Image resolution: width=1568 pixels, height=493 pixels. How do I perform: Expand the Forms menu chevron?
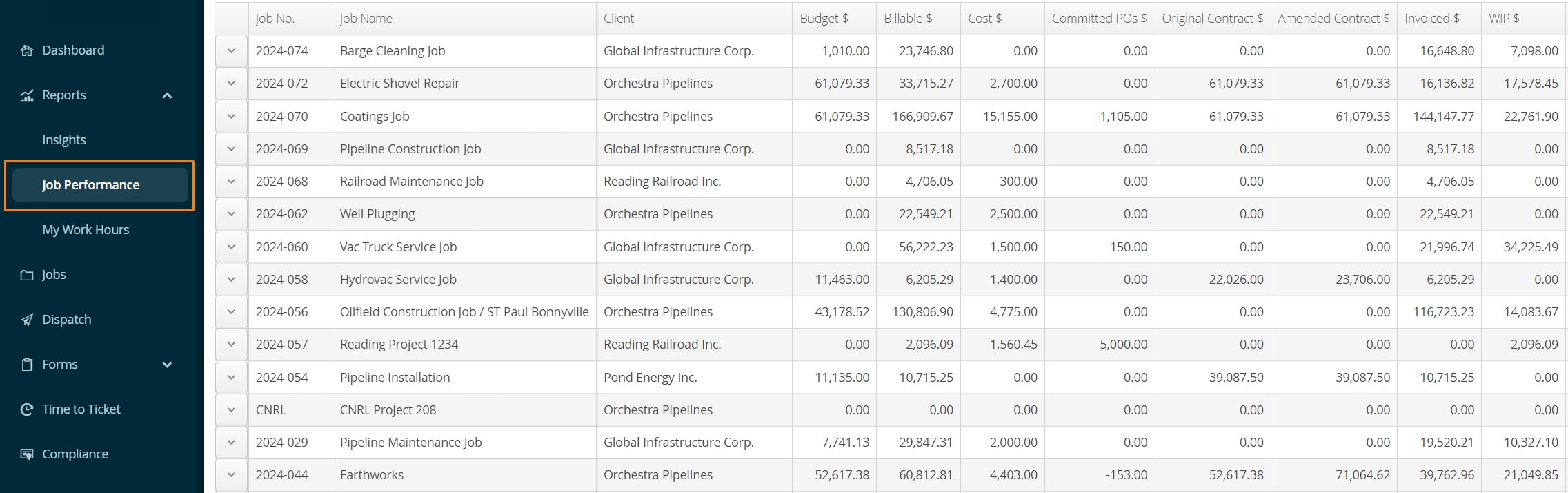click(x=167, y=365)
